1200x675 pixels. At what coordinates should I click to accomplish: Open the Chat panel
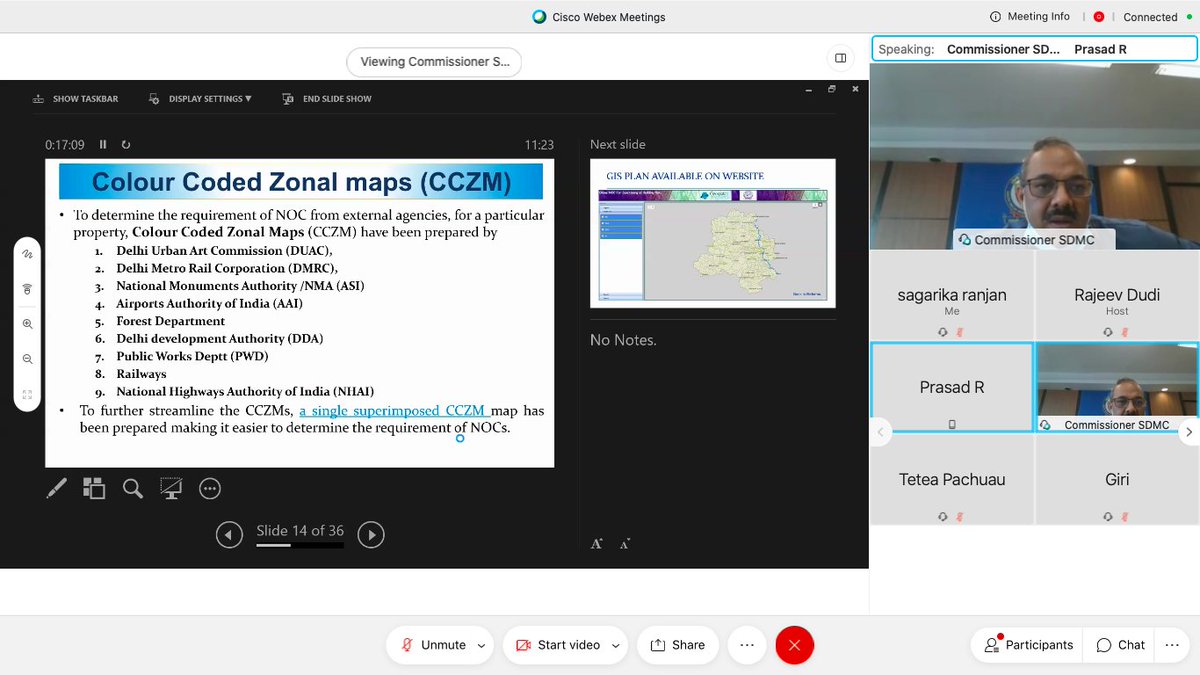click(1120, 645)
